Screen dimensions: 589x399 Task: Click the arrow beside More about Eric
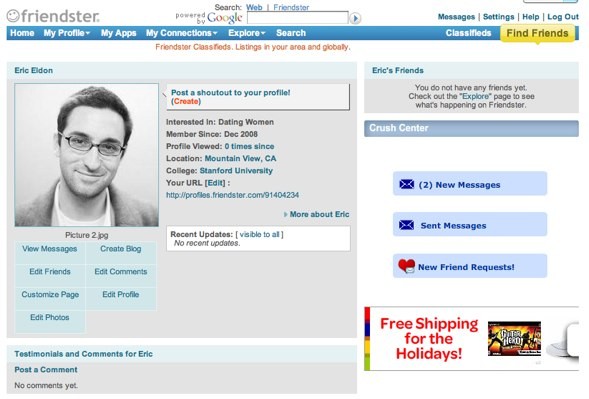point(285,215)
